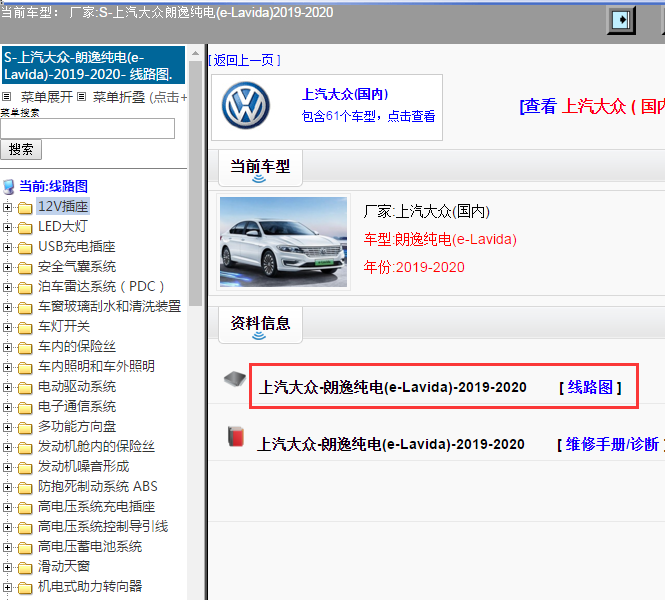The height and width of the screenshot is (600, 665).
Task: Open the 线路图 link
Action: 590,387
